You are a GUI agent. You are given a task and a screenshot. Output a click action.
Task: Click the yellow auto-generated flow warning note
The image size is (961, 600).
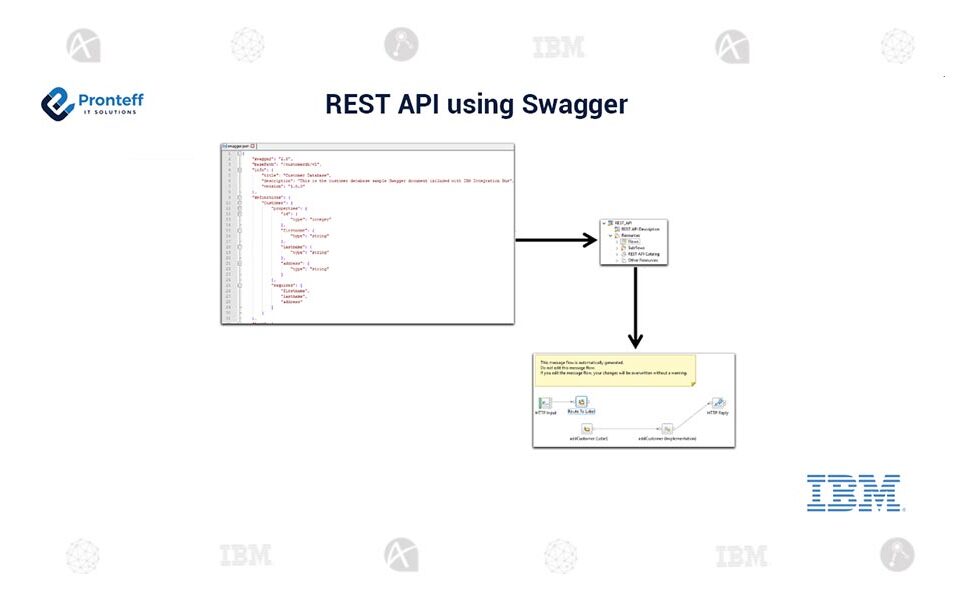(615, 368)
